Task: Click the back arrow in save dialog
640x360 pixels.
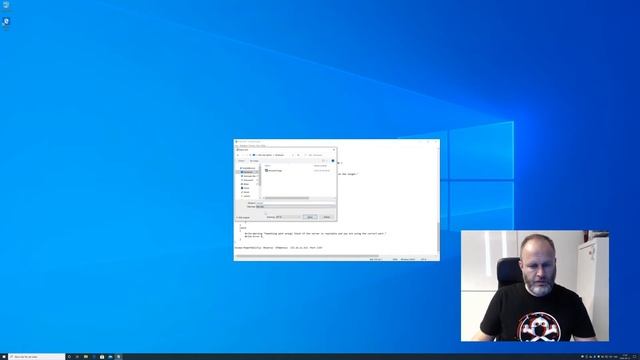Action: pos(238,155)
